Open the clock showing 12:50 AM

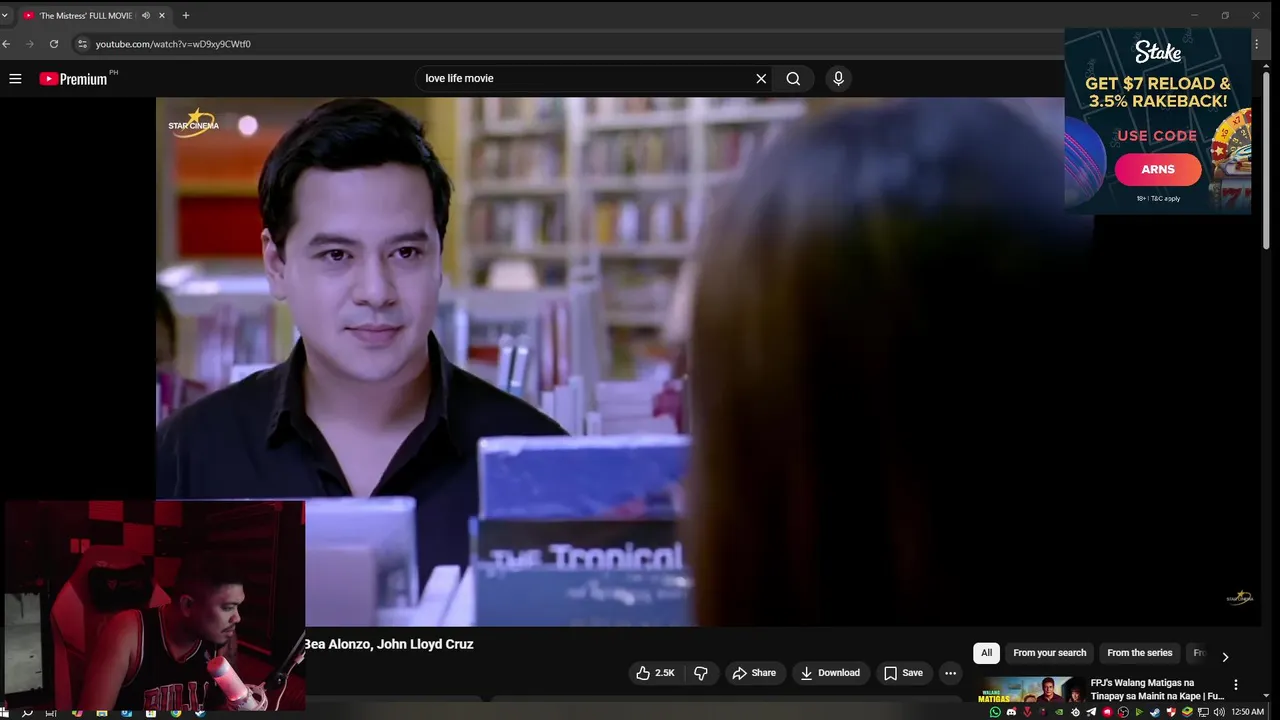(x=1247, y=712)
